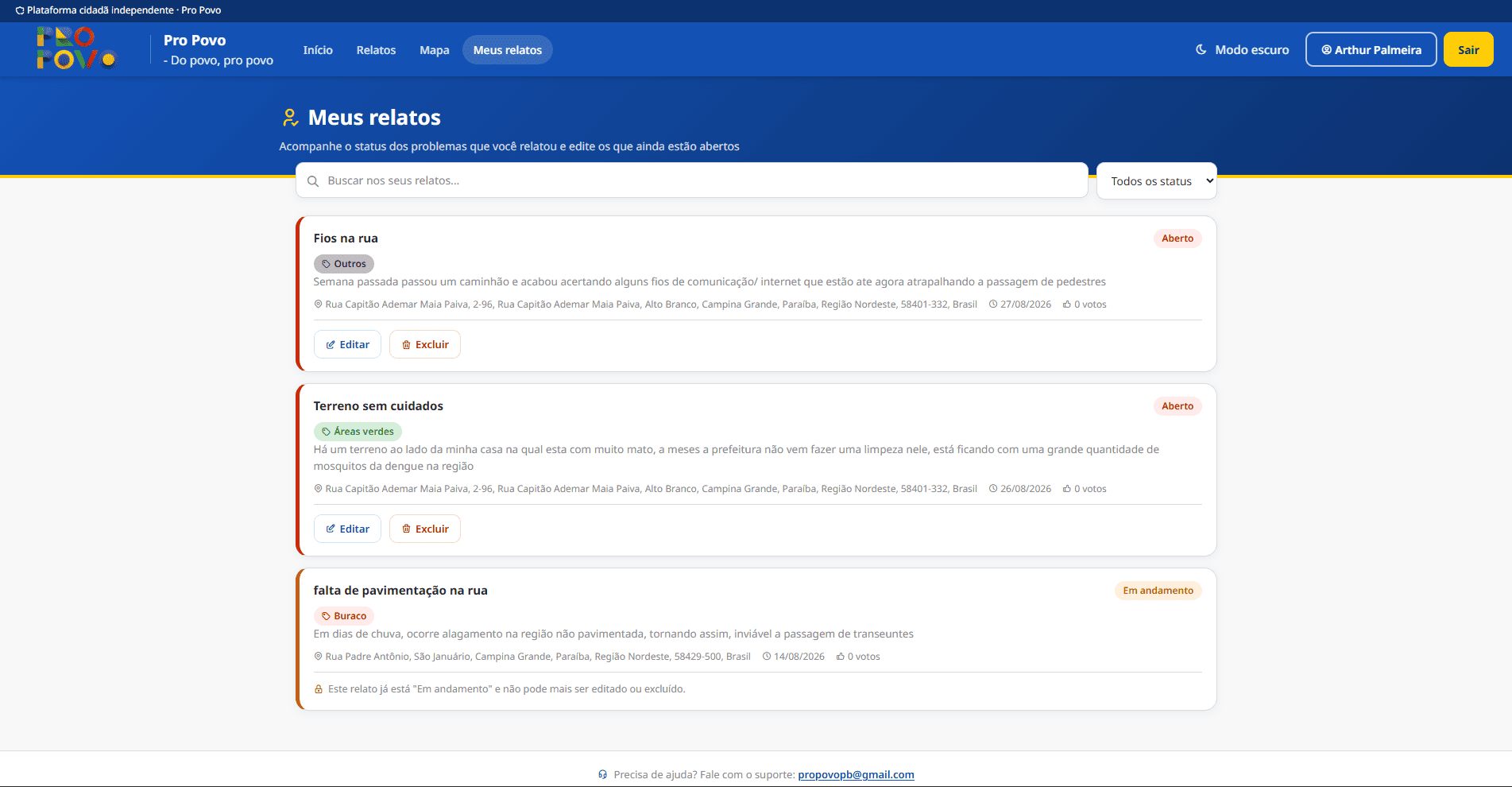Click the falta de pavimentação na rua title
This screenshot has height=787, width=1512.
tap(400, 591)
